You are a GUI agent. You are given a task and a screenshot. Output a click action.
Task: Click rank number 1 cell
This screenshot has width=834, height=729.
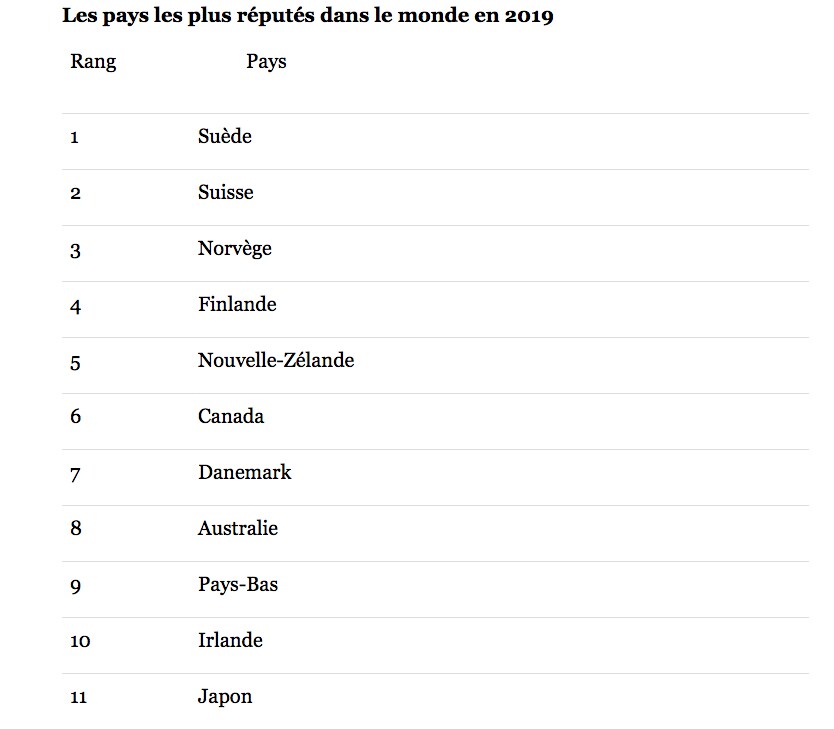74,138
